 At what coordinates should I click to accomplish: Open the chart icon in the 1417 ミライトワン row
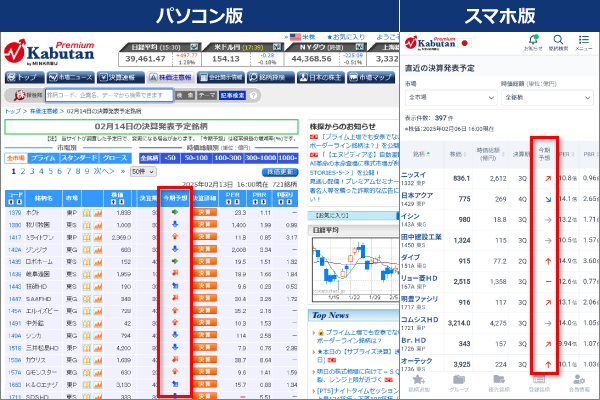pyautogui.click(x=98, y=237)
